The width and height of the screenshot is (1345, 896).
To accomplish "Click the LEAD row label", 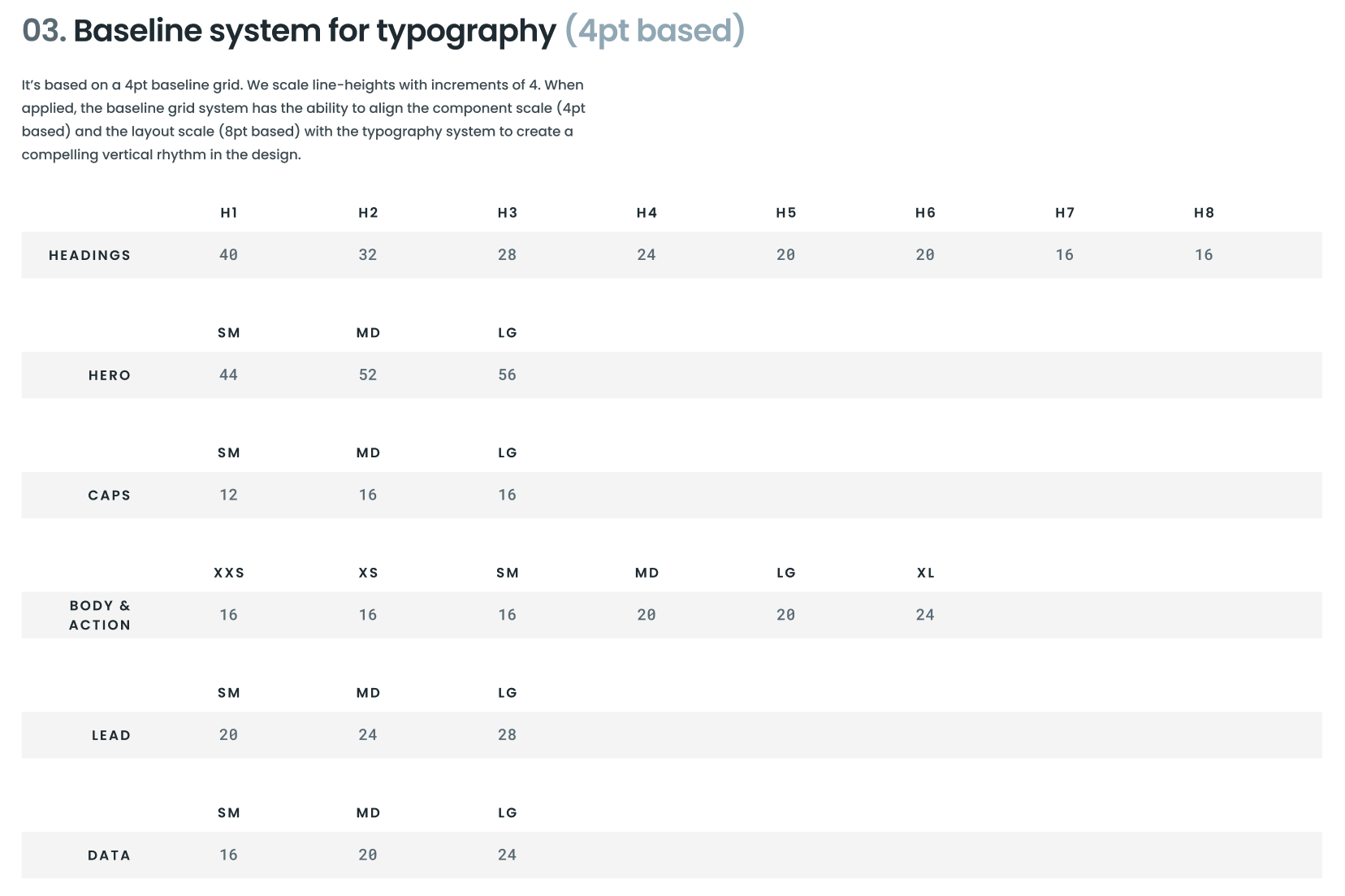I will click(110, 734).
